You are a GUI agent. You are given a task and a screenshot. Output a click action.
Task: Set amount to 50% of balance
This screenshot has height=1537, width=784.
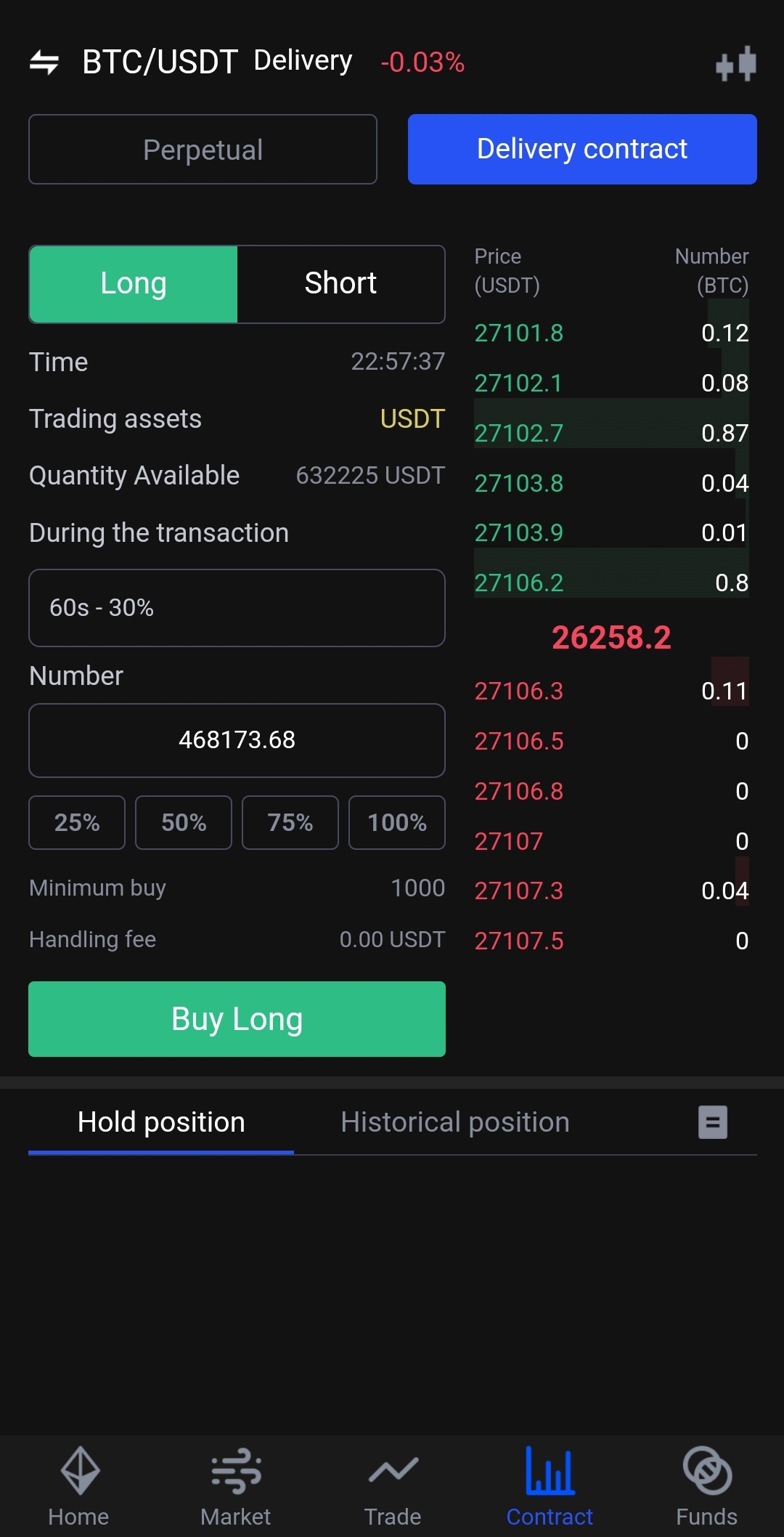tap(184, 822)
